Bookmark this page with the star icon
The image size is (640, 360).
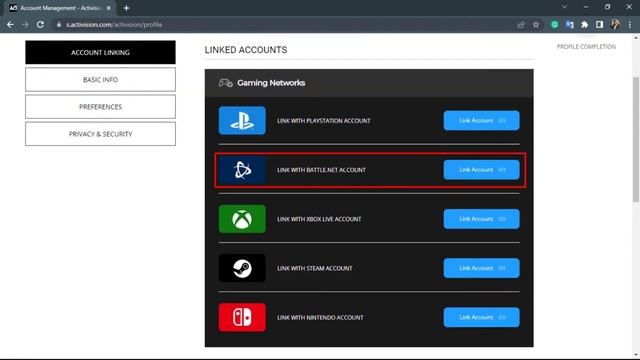[536, 25]
